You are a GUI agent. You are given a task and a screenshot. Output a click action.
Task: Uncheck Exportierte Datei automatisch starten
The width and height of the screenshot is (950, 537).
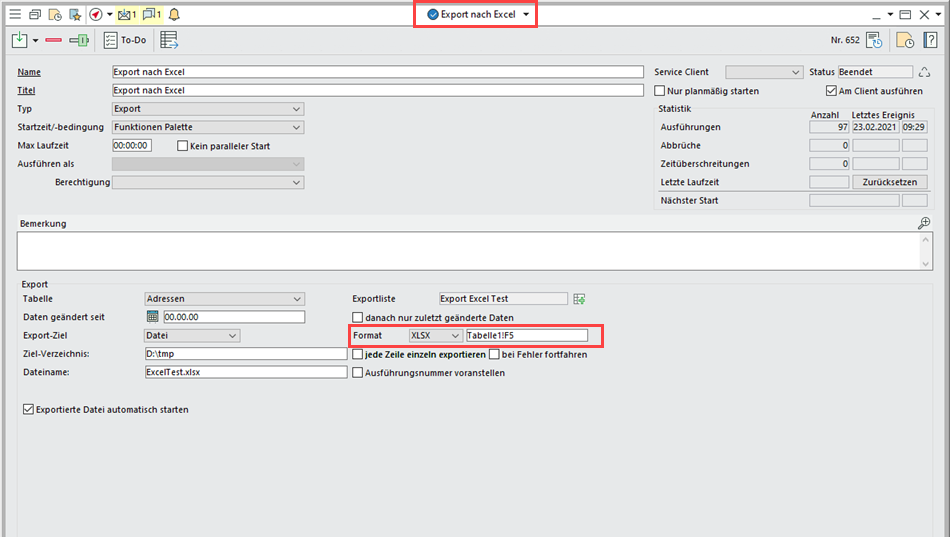[27, 409]
